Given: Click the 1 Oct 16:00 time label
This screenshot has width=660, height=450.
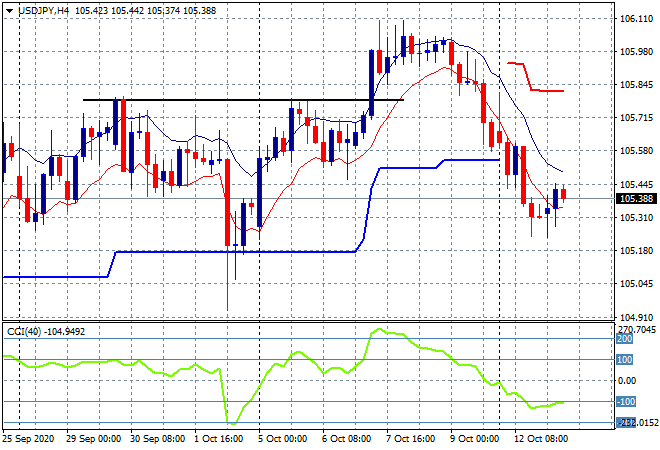Looking at the screenshot, I should point(218,439).
